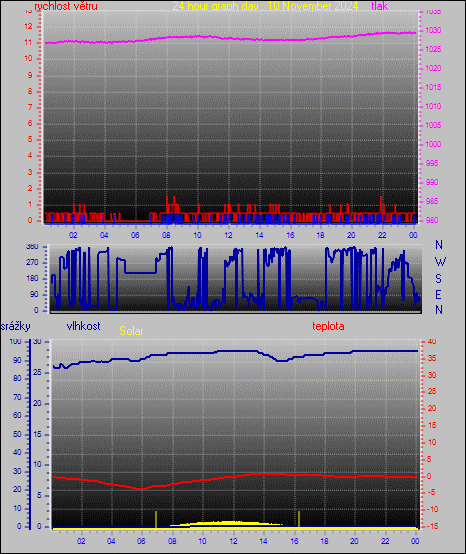Click the "35" temperature axis value
The height and width of the screenshot is (554, 466).
432,358
